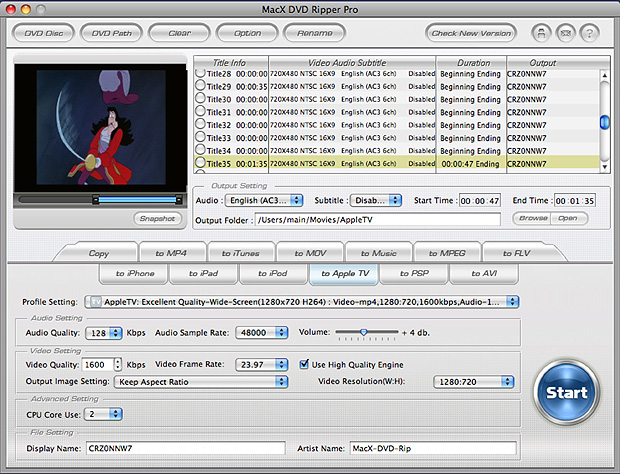Select the Title30 radio button
Viewport: 620px width, 474px height.
200,98
